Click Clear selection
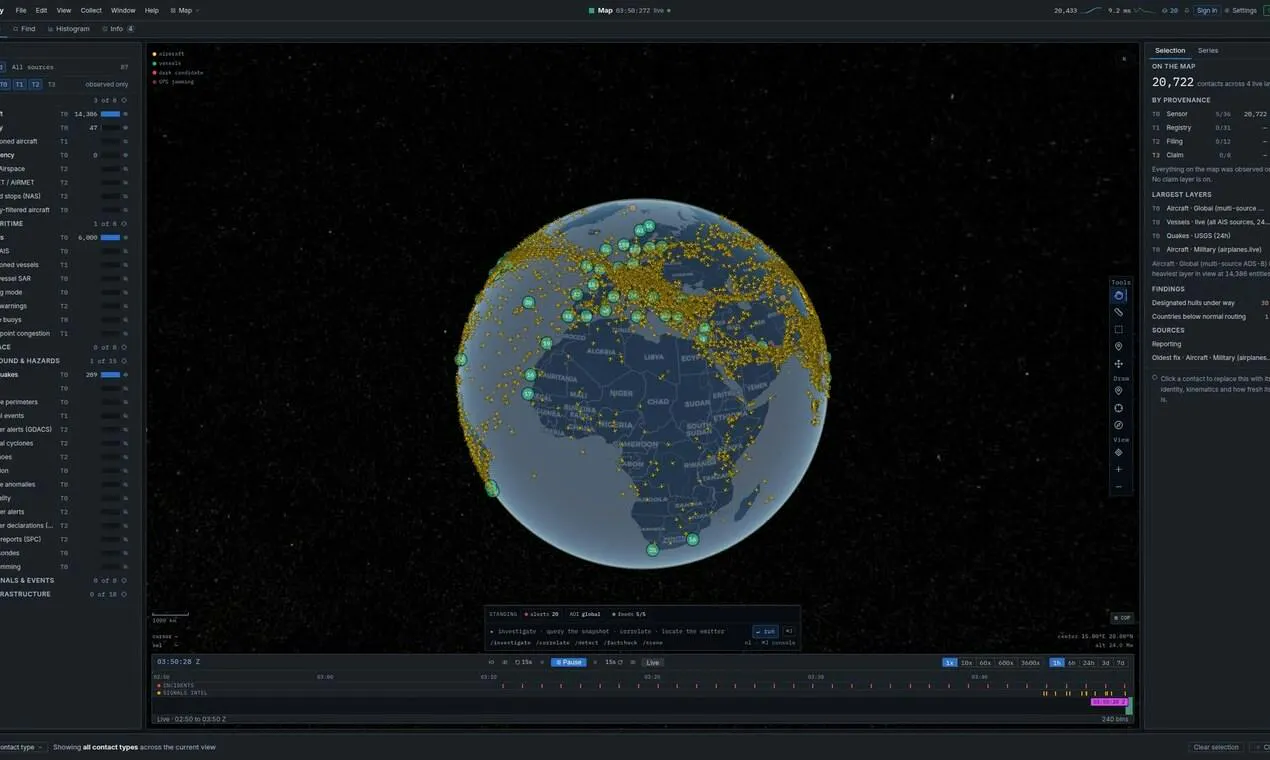 click(1216, 747)
